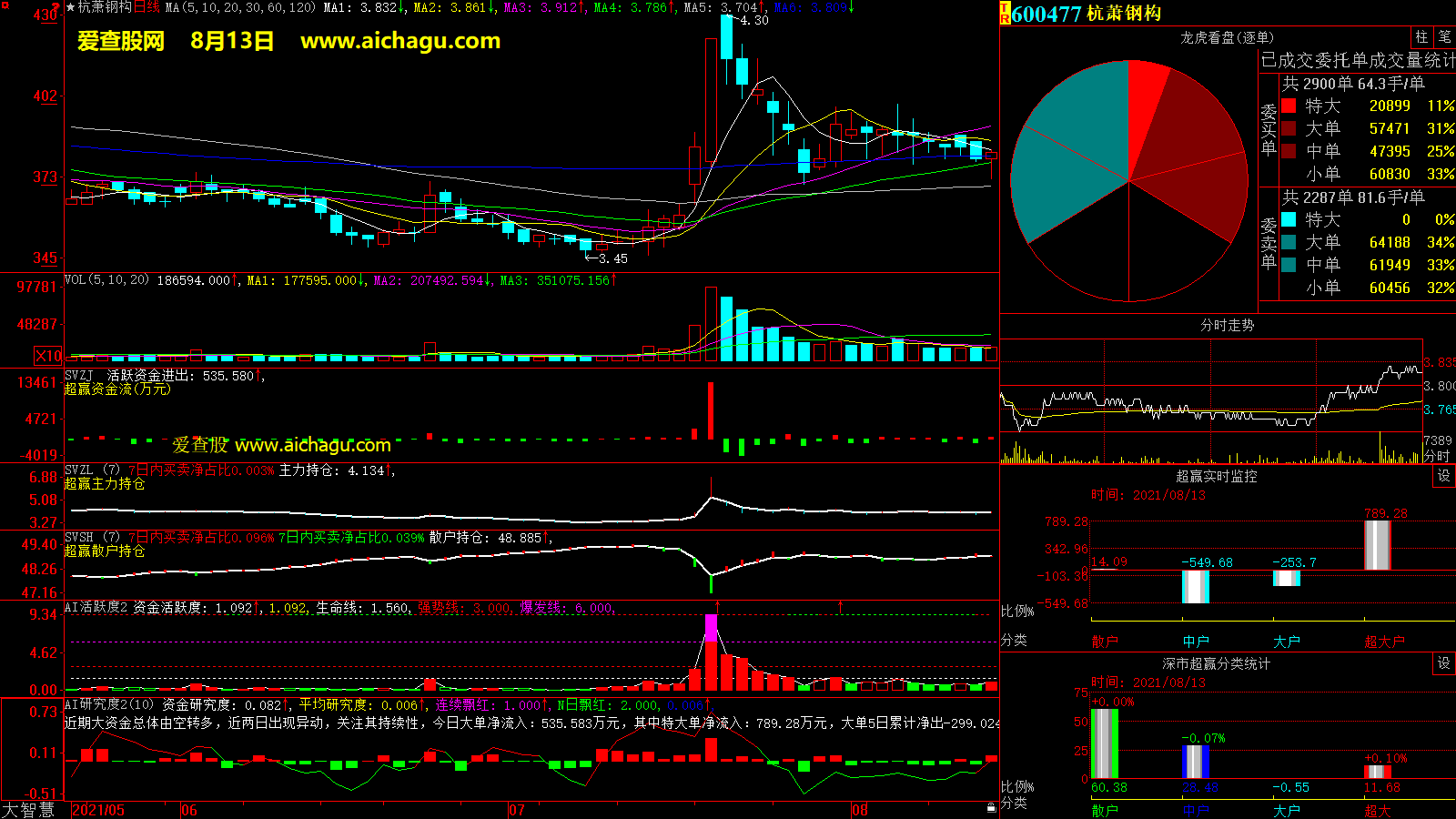
Task: Switch 龙虎看盘 to 笔 tick view
Action: 1444,36
